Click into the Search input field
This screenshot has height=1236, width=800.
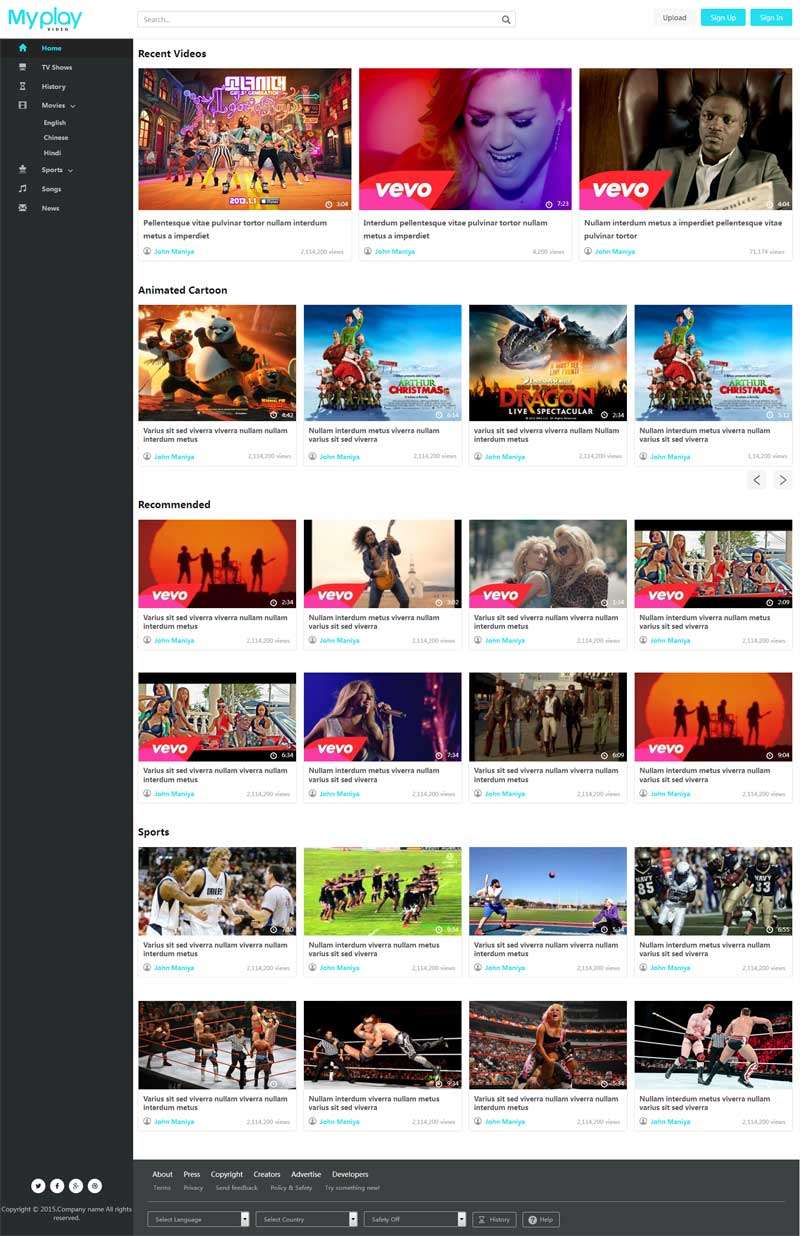(320, 19)
